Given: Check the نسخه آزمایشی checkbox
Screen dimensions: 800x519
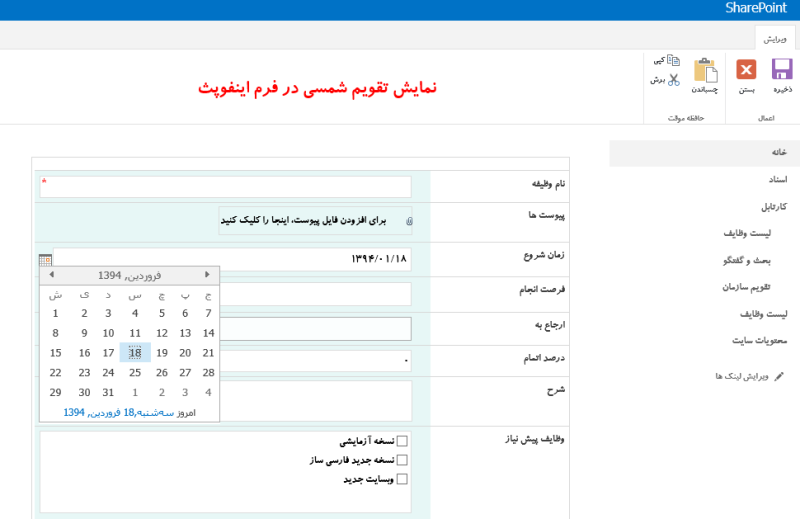Looking at the screenshot, I should [402, 441].
